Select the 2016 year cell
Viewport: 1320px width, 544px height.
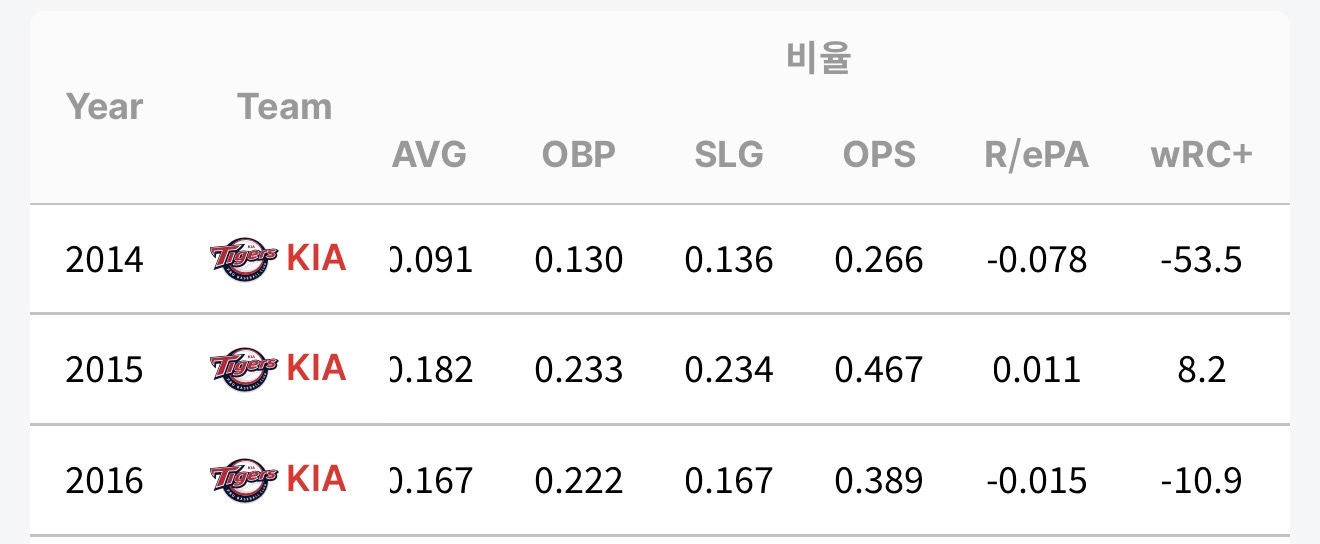pos(104,480)
